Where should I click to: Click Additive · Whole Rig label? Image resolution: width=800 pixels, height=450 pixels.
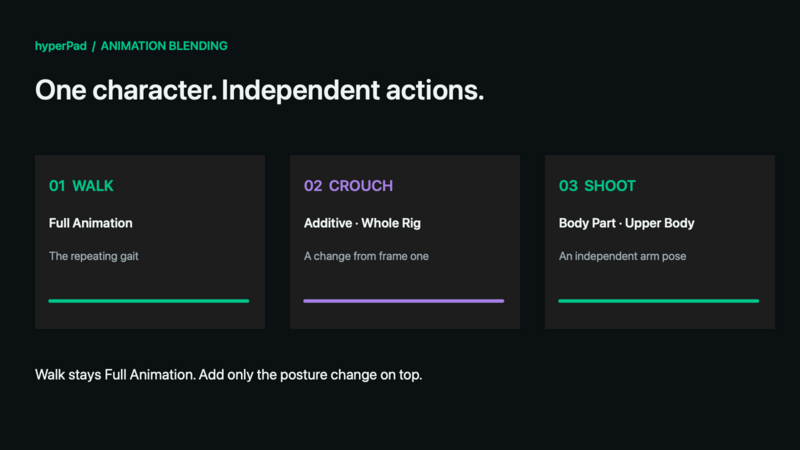click(362, 223)
